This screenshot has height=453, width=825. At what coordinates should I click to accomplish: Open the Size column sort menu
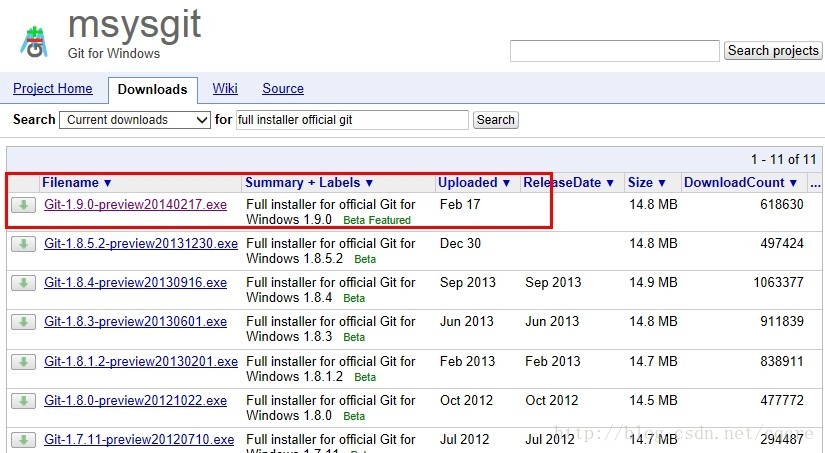(647, 183)
